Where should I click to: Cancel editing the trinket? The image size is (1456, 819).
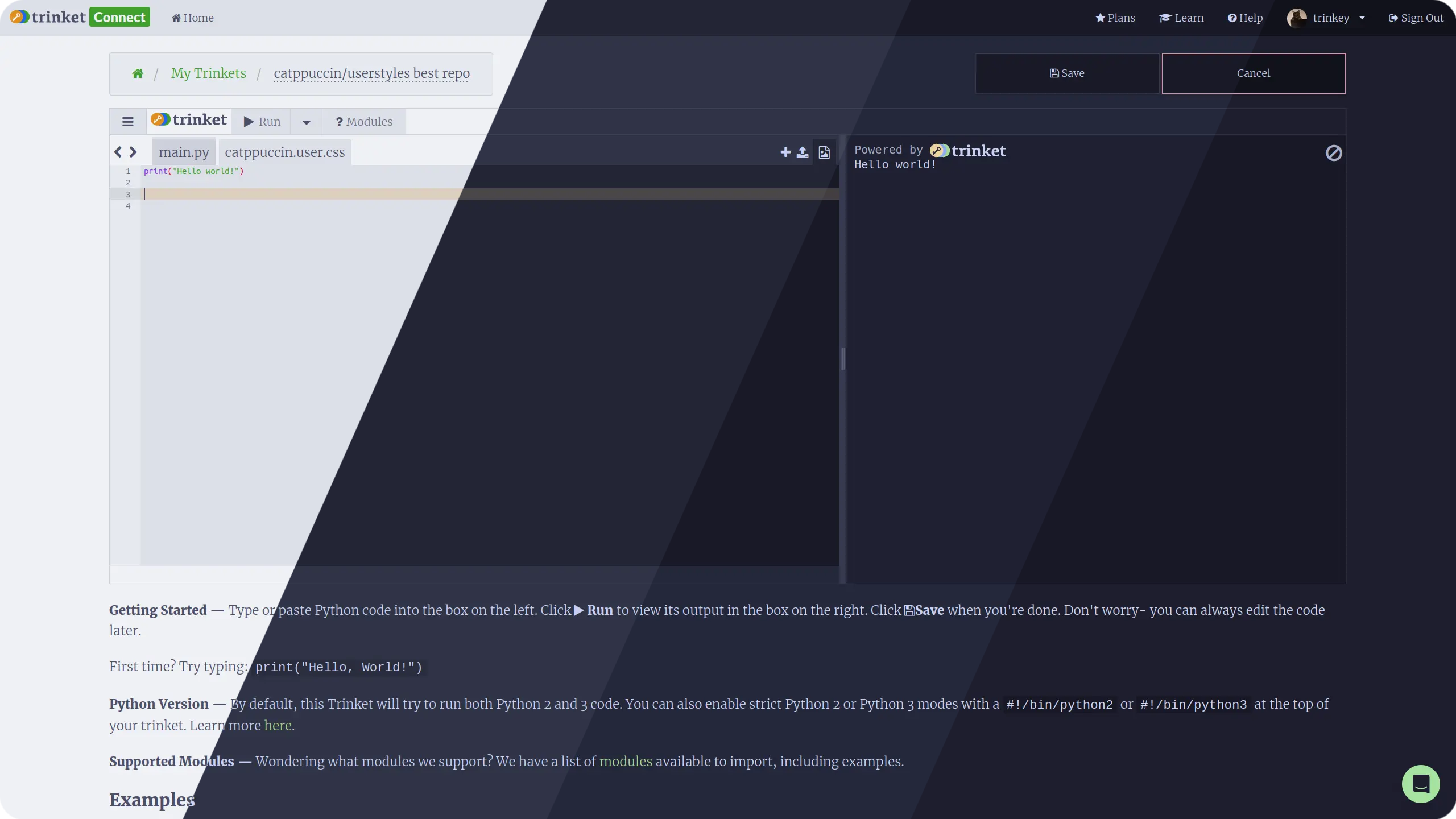(1254, 73)
